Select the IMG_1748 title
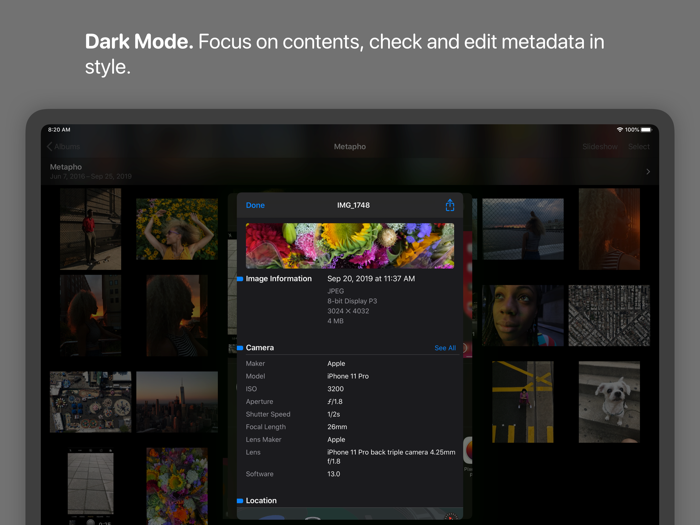This screenshot has width=700, height=525. (353, 205)
